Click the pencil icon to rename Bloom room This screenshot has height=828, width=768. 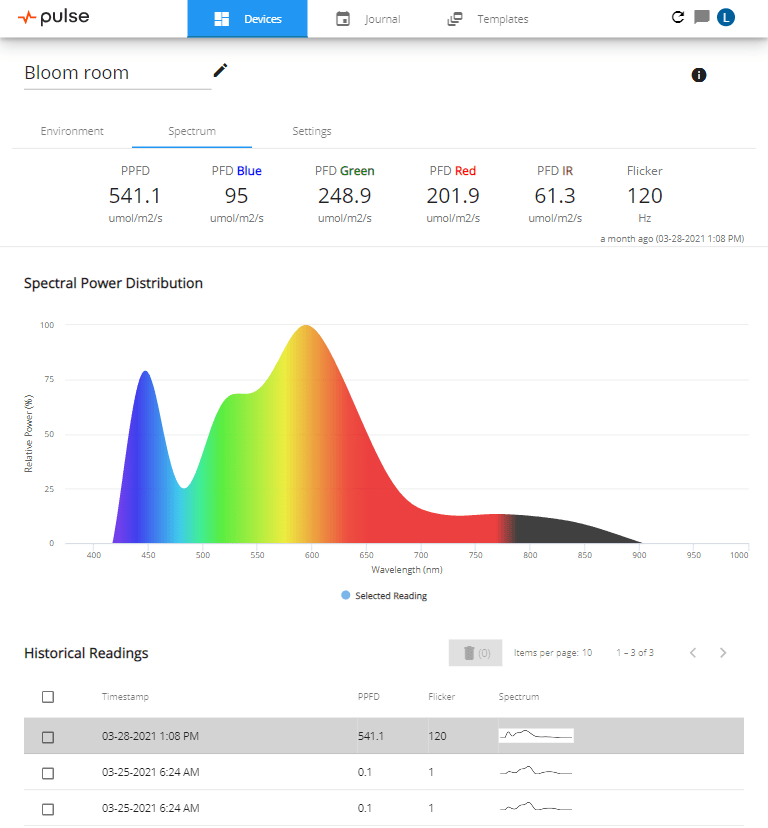[x=221, y=70]
